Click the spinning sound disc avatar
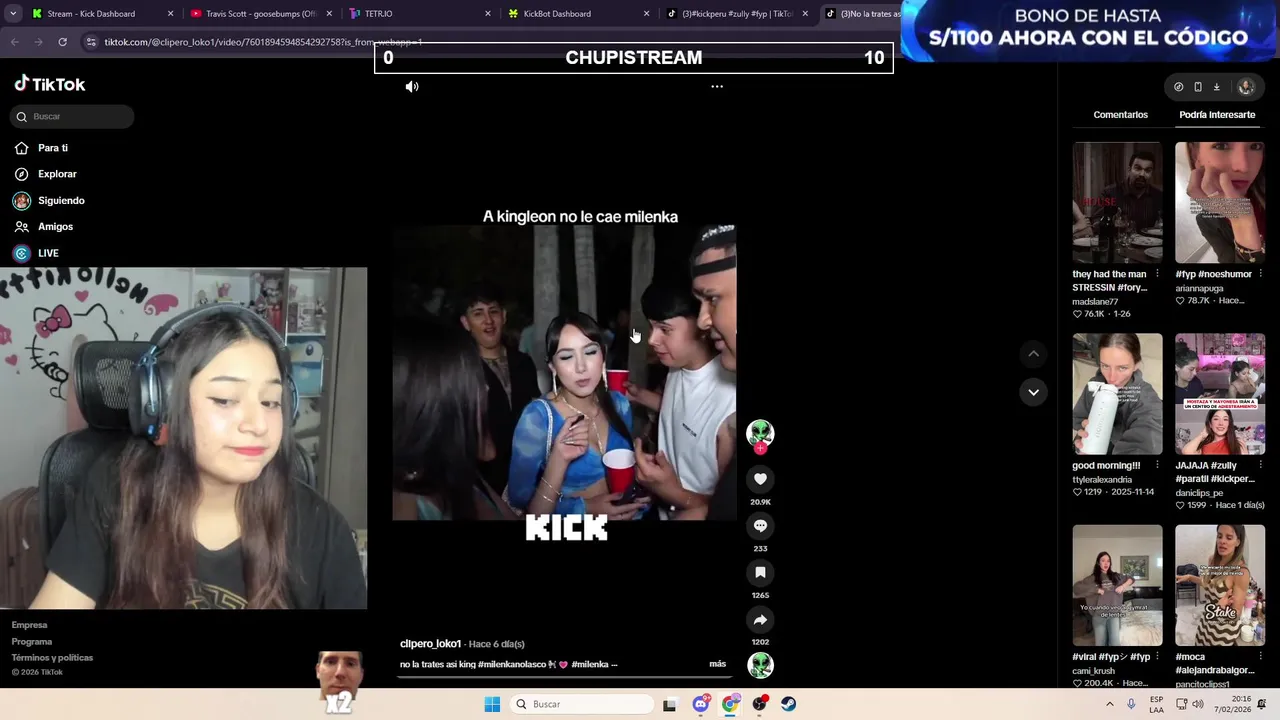Image resolution: width=1280 pixels, height=720 pixels. (x=760, y=665)
